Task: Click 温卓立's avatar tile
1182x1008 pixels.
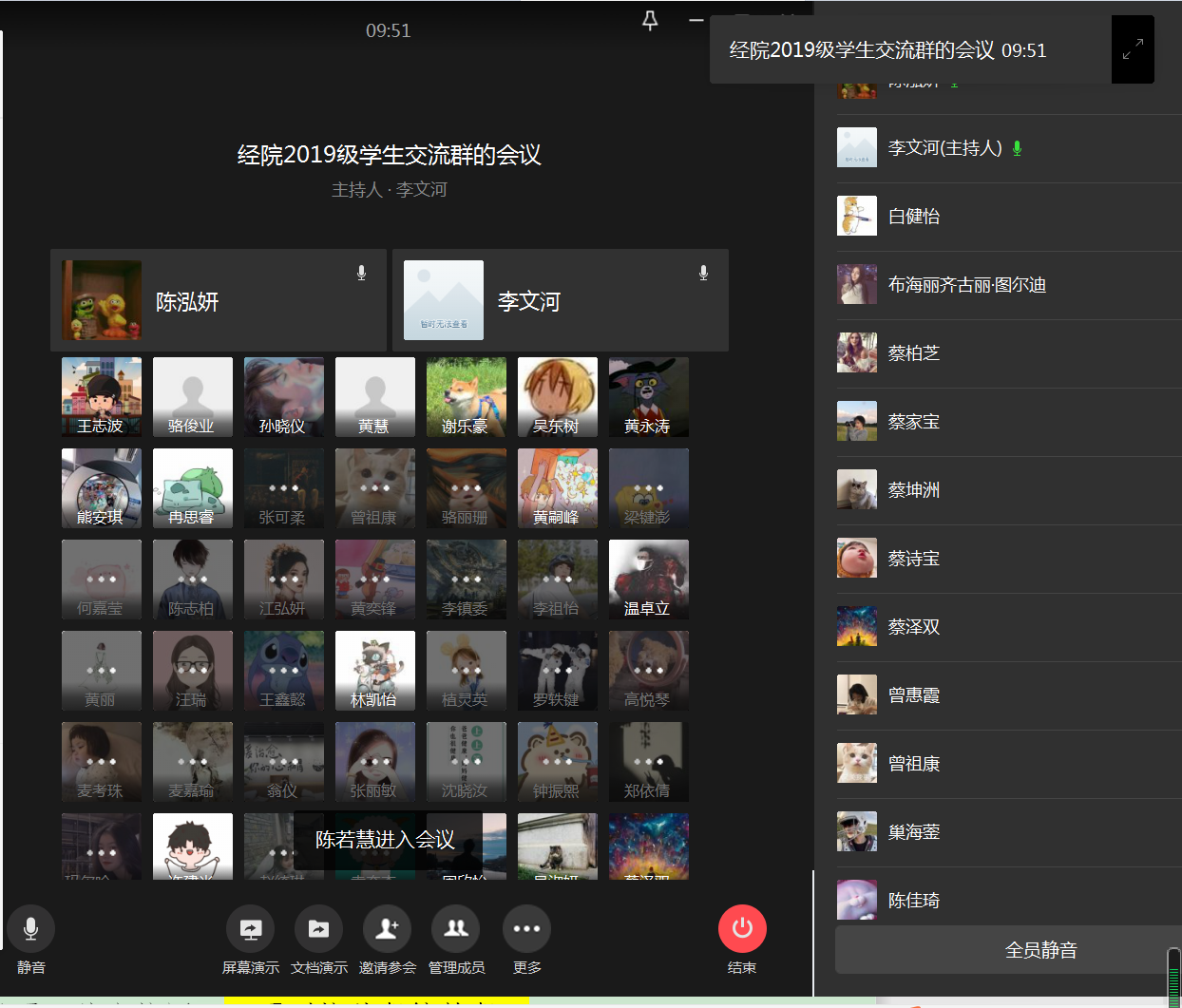Action: click(x=649, y=580)
